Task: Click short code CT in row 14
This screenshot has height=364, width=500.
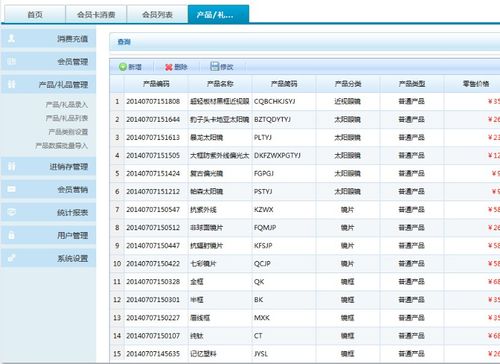Action: pos(258,335)
